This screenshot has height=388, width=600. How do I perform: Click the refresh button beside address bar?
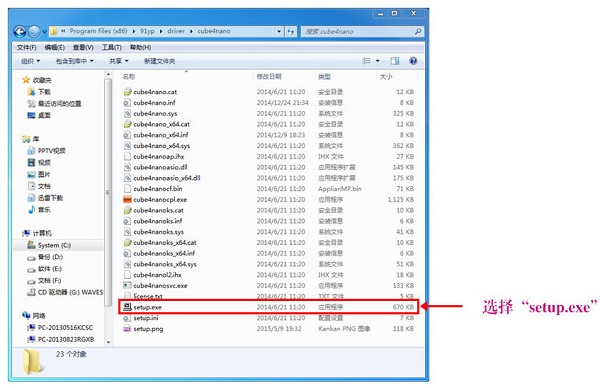click(x=291, y=31)
